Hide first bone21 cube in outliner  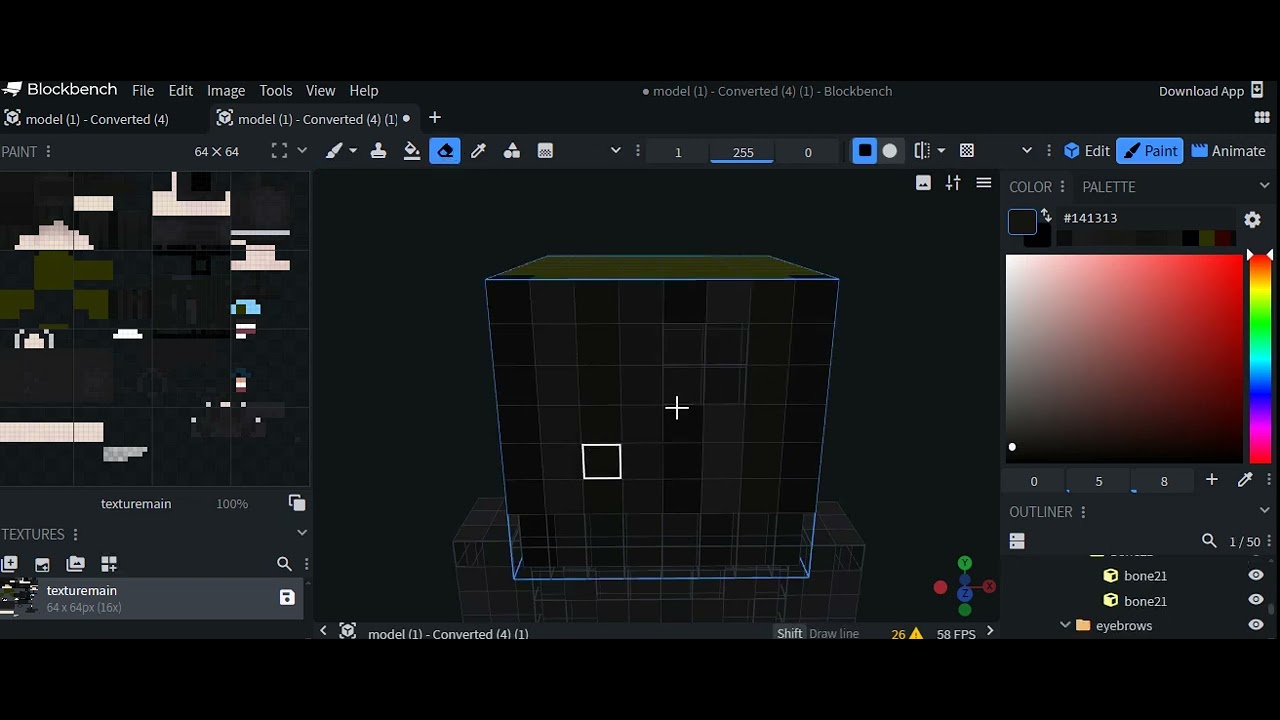[x=1256, y=575]
